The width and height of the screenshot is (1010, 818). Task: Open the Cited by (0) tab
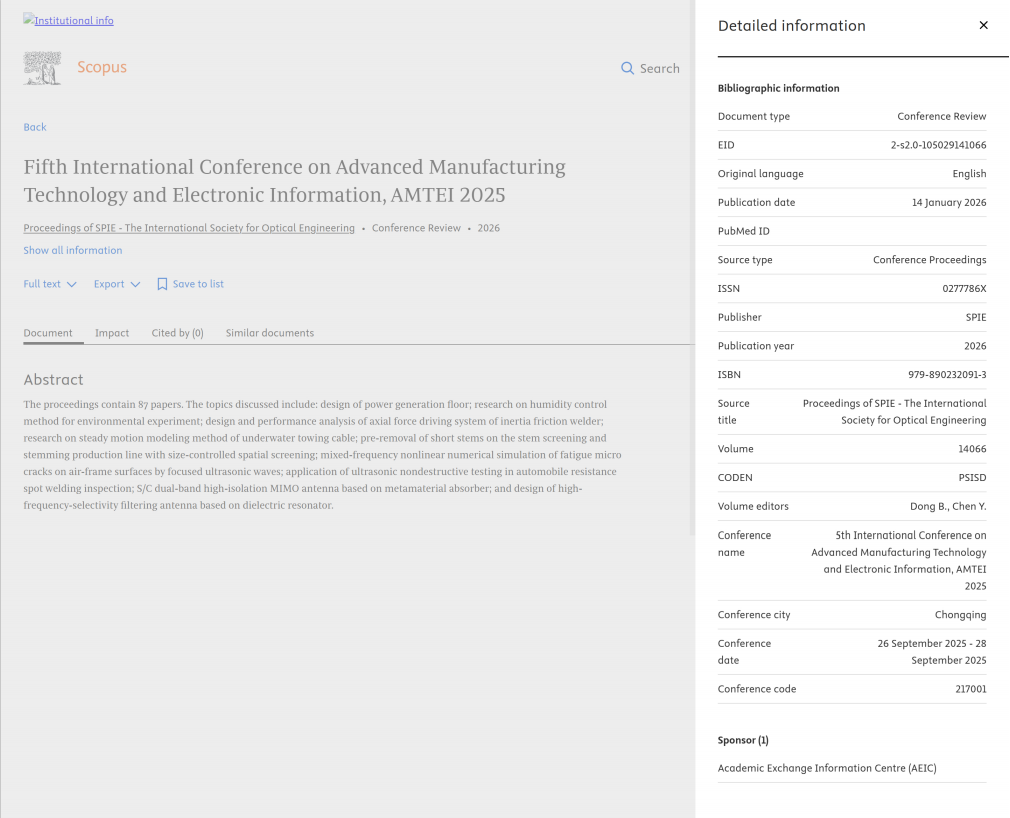pyautogui.click(x=177, y=333)
